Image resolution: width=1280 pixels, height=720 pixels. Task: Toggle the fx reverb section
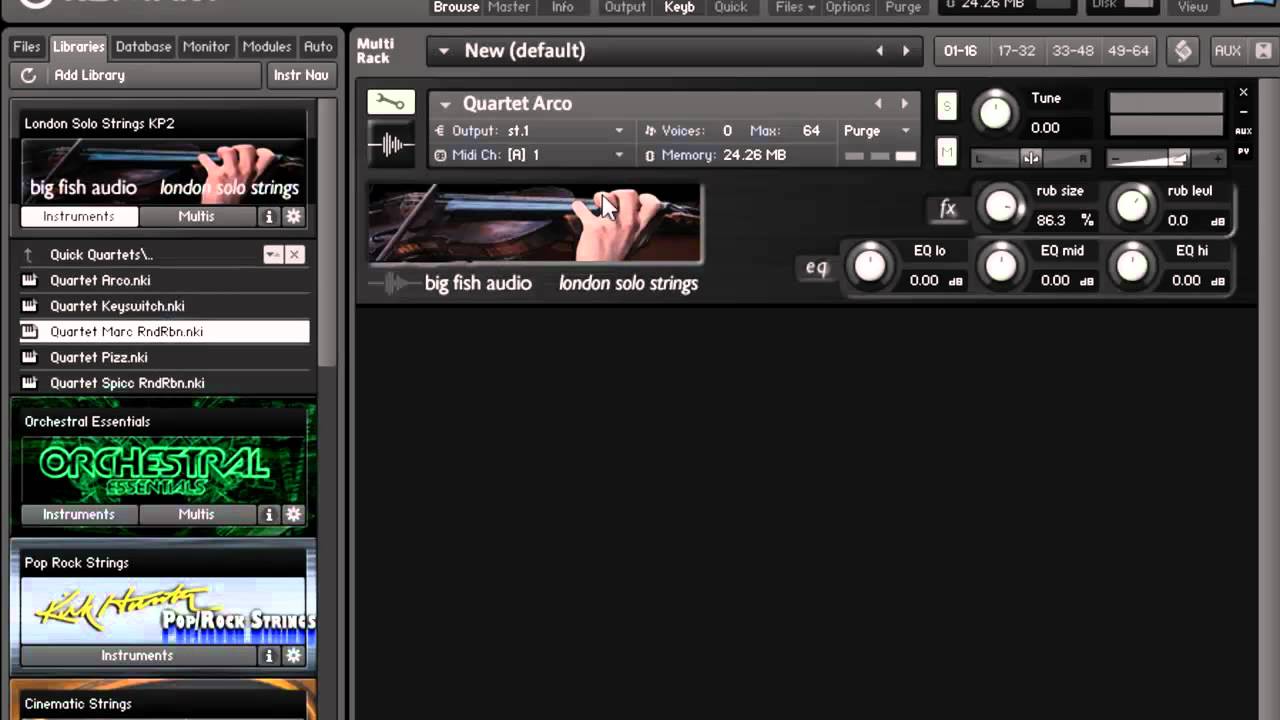(947, 209)
